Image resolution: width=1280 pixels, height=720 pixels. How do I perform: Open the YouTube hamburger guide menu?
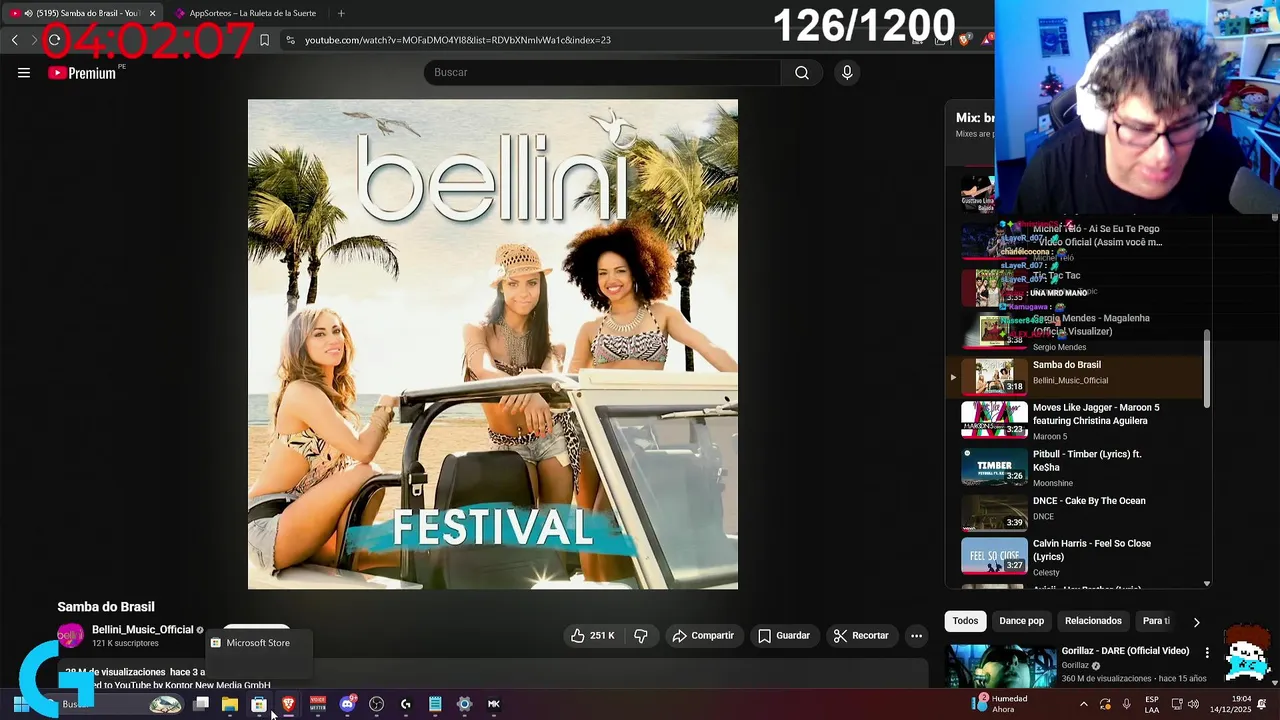tap(24, 72)
